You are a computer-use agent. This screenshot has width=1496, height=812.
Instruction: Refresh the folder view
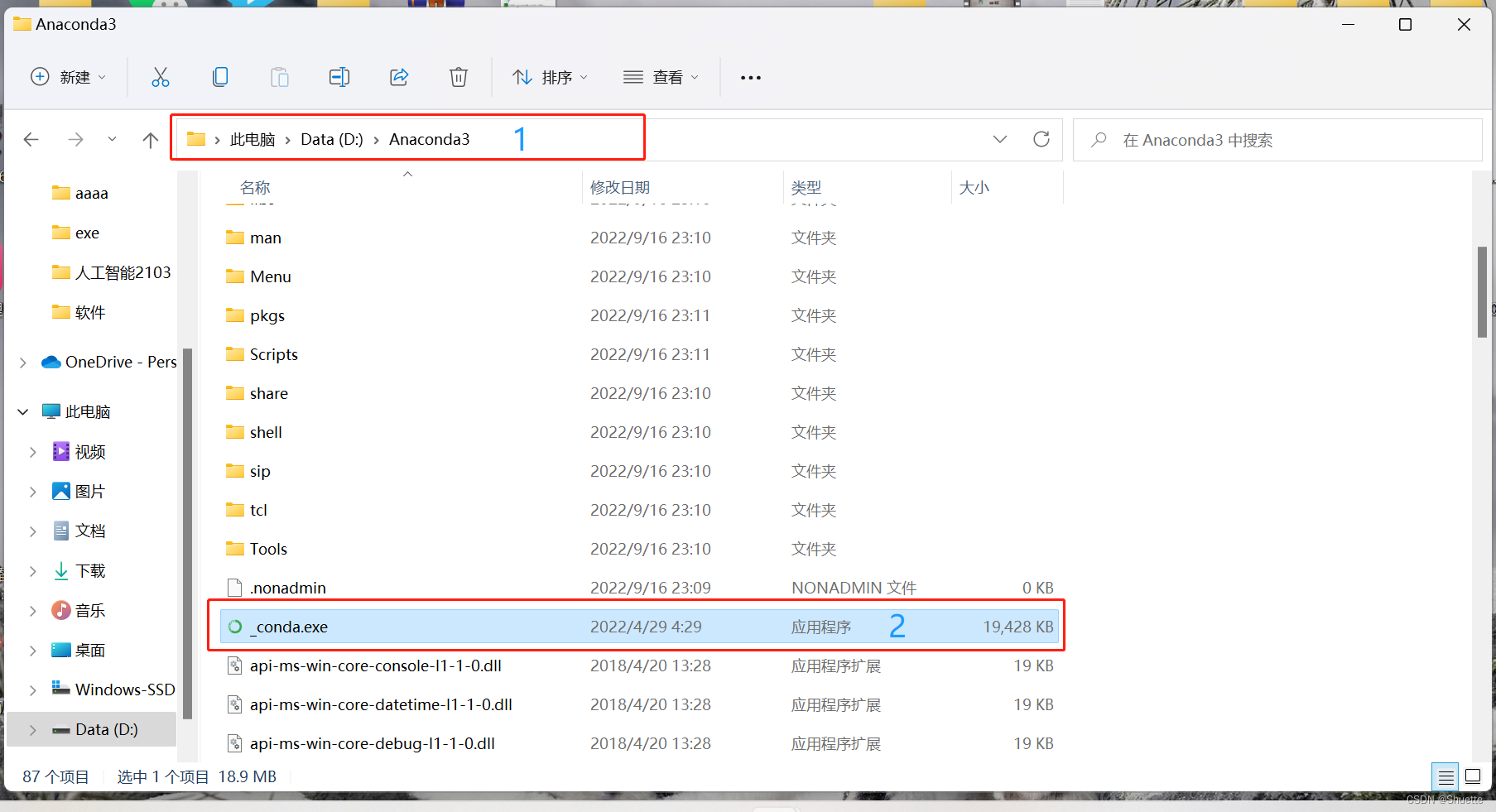point(1041,139)
